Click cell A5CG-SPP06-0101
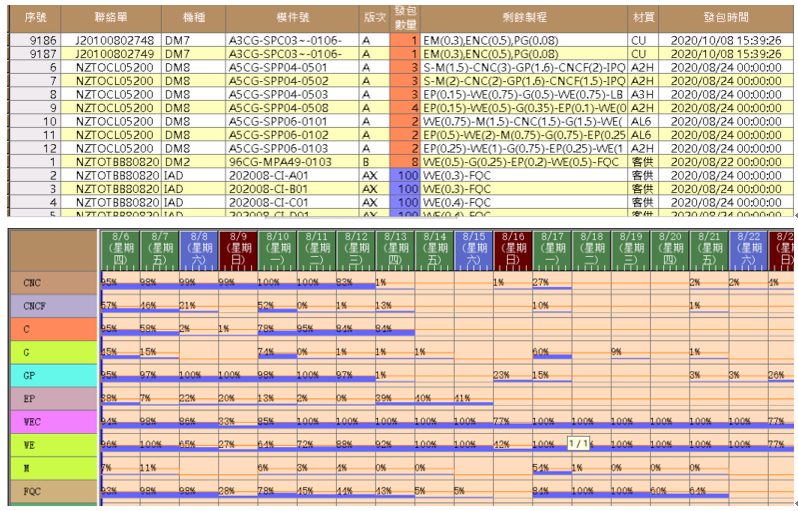 pyautogui.click(x=292, y=121)
